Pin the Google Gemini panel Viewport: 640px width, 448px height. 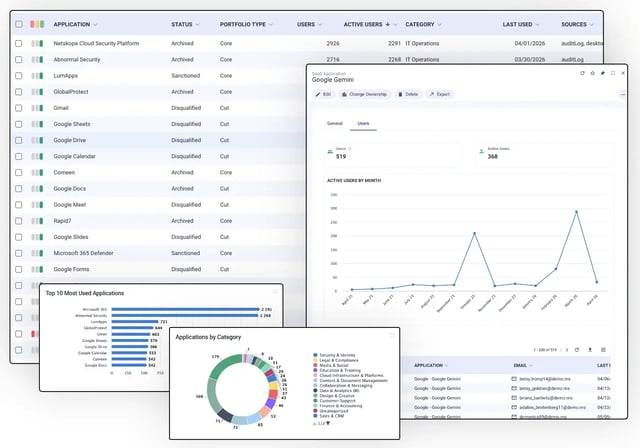[x=602, y=73]
